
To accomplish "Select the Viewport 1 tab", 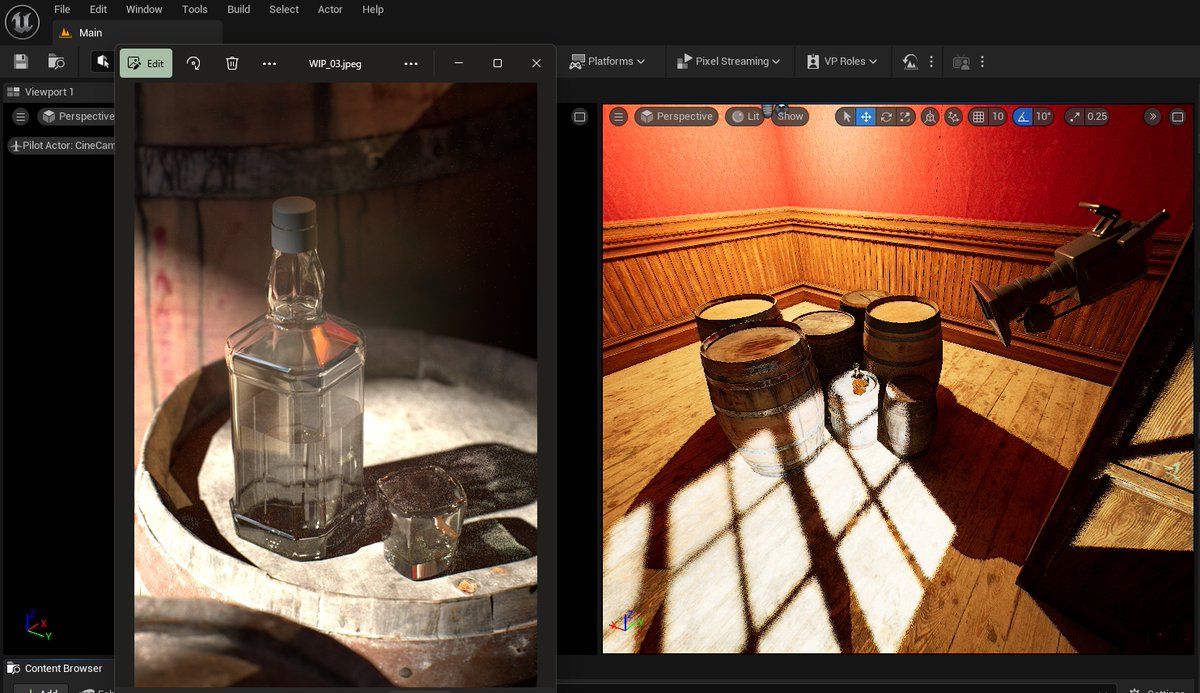I will click(50, 92).
